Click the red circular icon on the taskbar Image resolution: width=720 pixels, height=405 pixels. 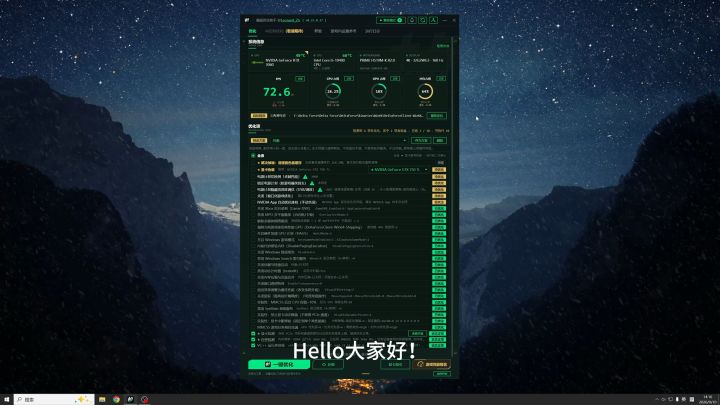pos(145,399)
